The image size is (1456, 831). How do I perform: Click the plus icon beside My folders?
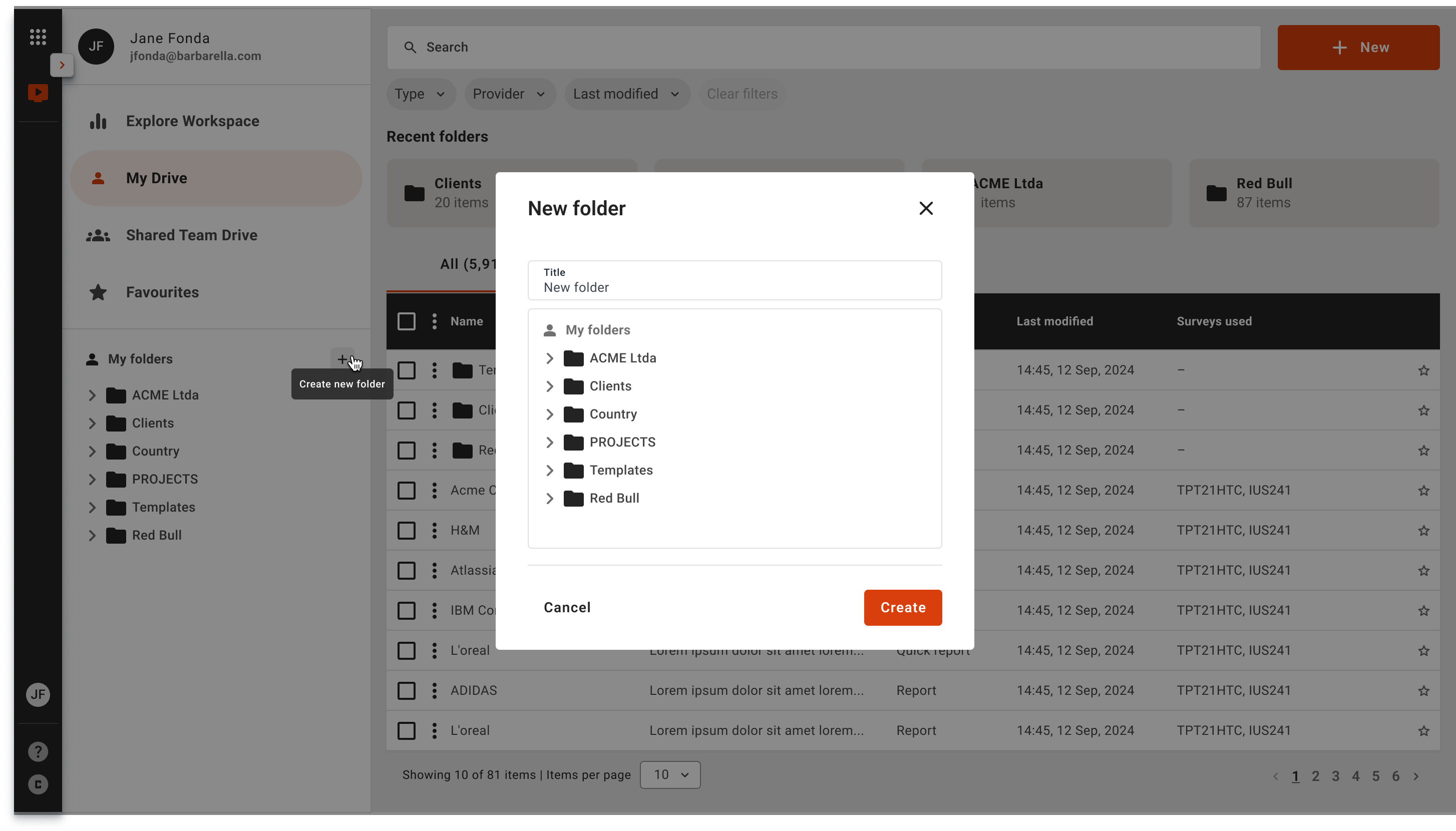coord(342,359)
